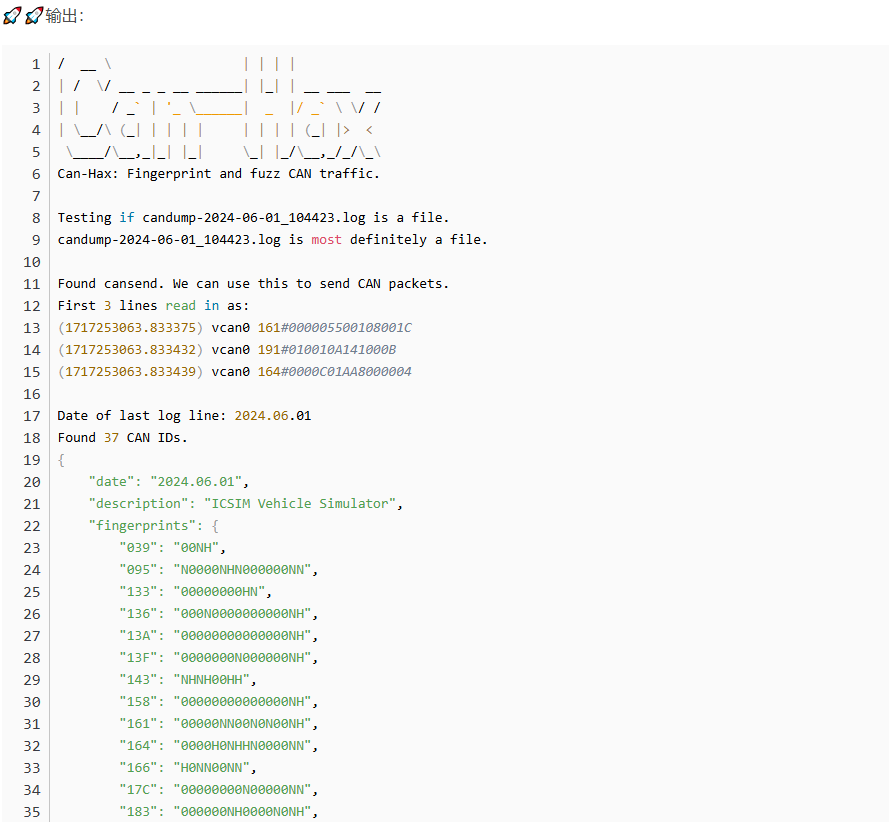889x822 pixels.
Task: Click the "17C" fingerprint key
Action: [138, 789]
